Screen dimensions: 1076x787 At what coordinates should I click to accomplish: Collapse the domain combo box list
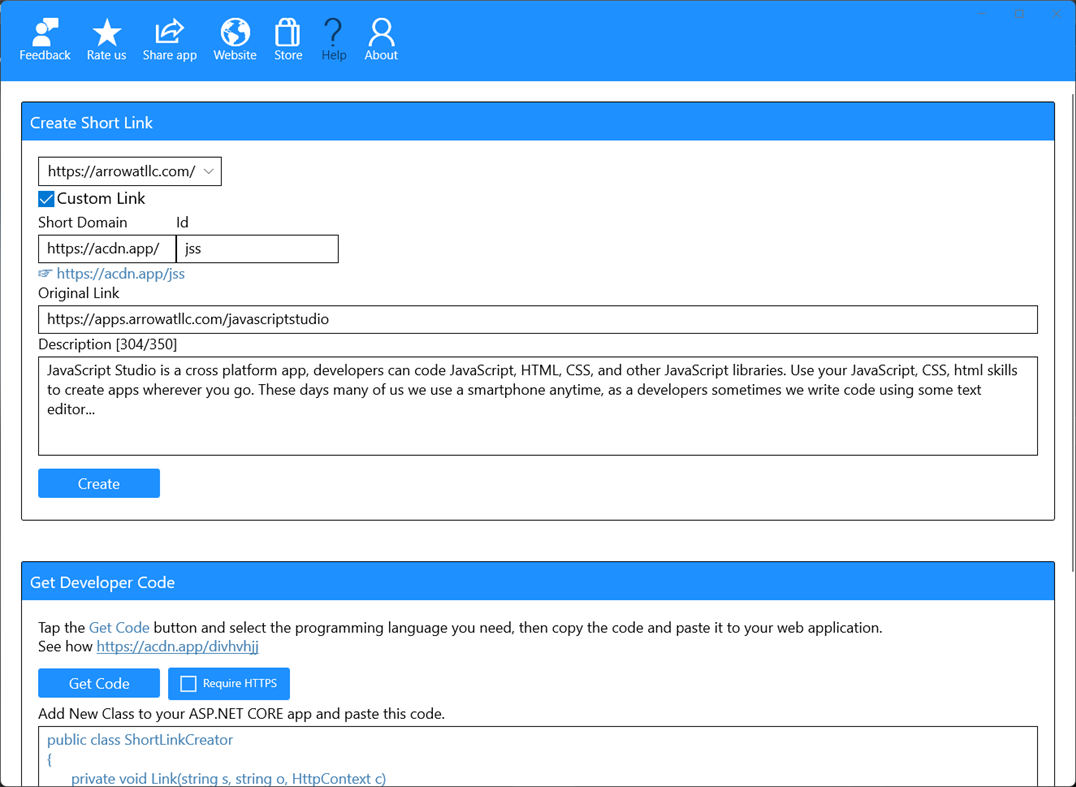[210, 171]
